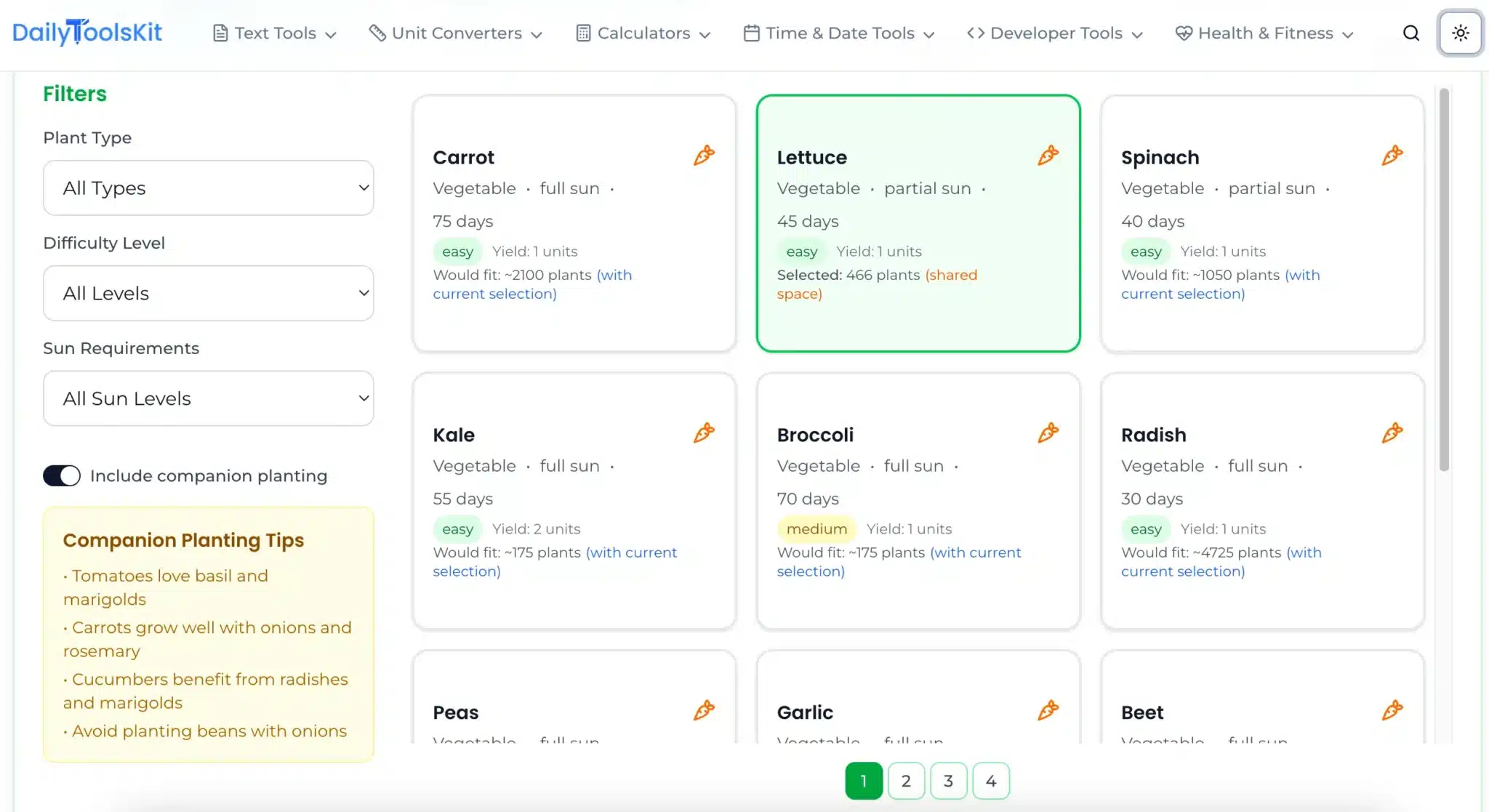Image resolution: width=1489 pixels, height=812 pixels.
Task: Open the Sun Requirements dropdown
Action: click(208, 398)
